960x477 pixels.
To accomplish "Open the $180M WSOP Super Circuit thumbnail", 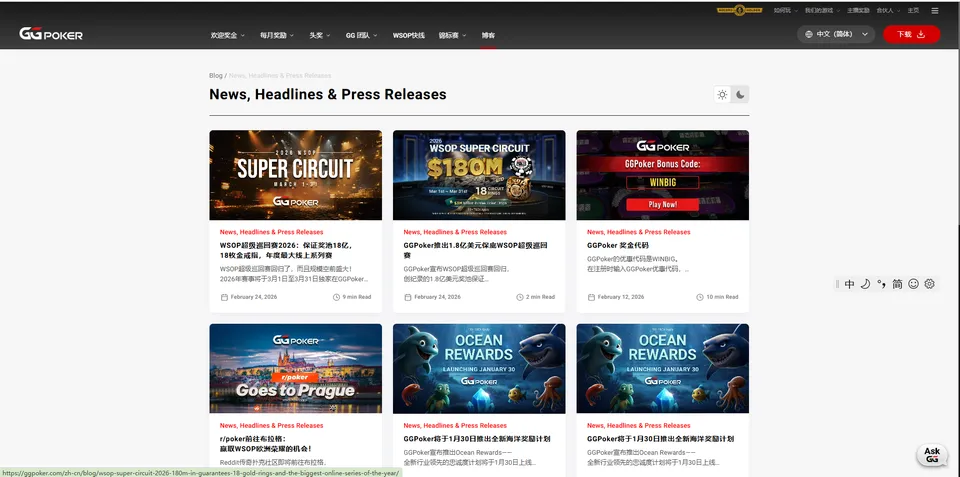I will (x=479, y=175).
